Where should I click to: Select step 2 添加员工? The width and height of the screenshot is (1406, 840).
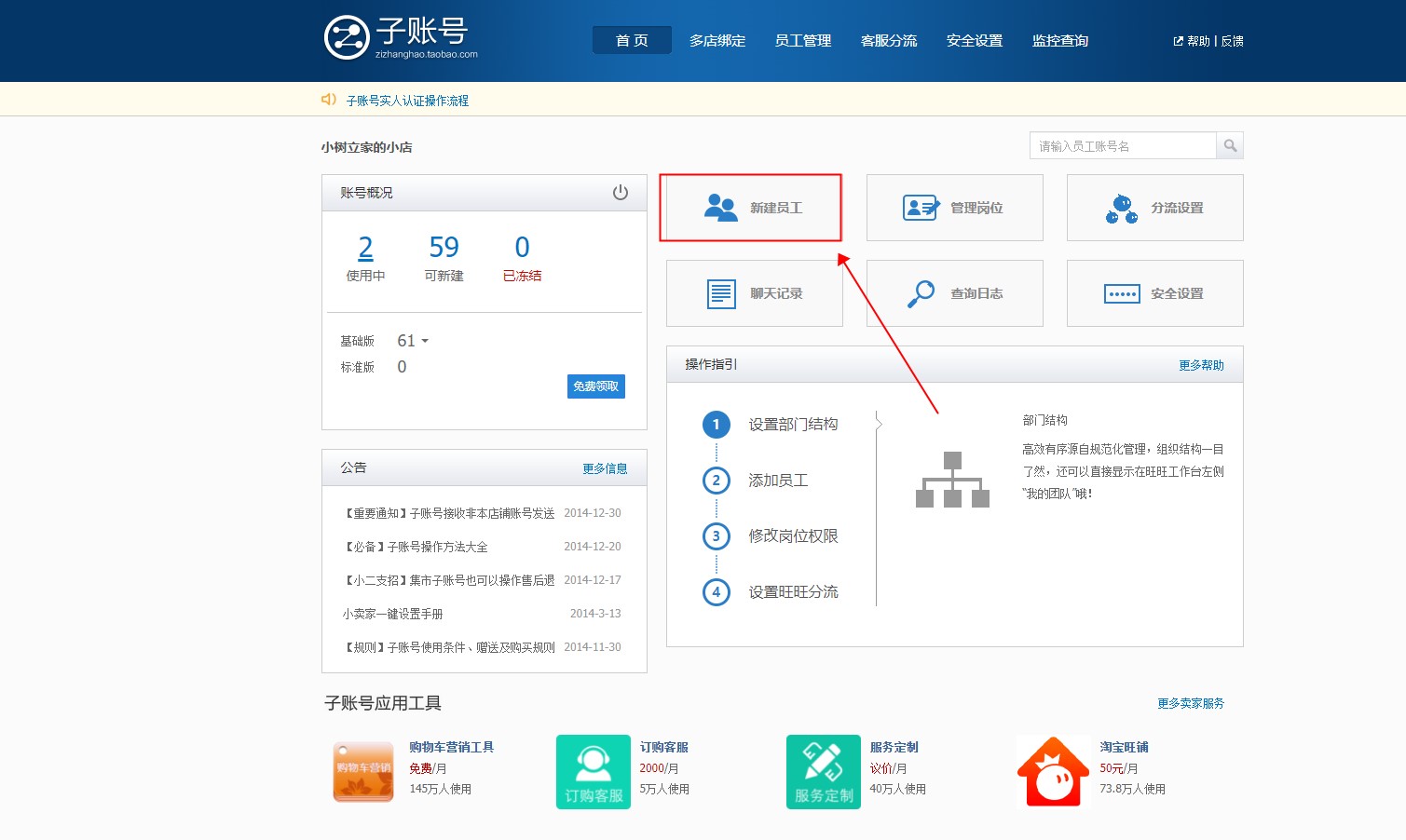[716, 481]
